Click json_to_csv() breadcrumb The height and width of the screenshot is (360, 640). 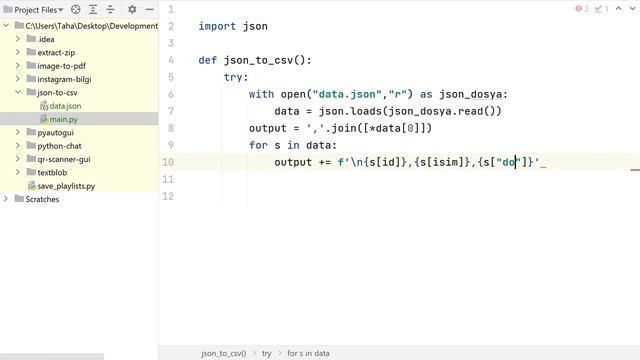point(224,353)
